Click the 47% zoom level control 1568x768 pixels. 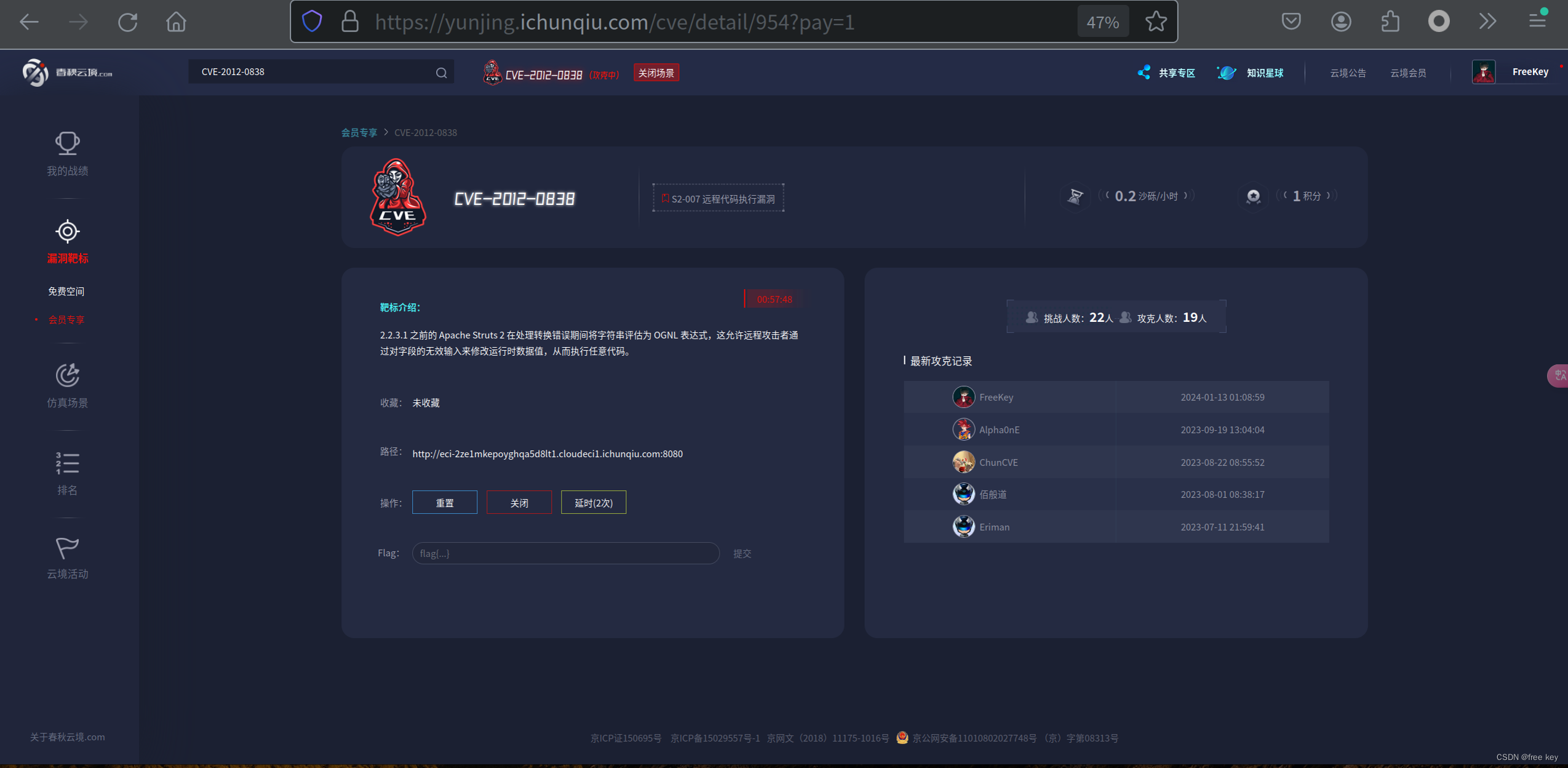(x=1102, y=22)
